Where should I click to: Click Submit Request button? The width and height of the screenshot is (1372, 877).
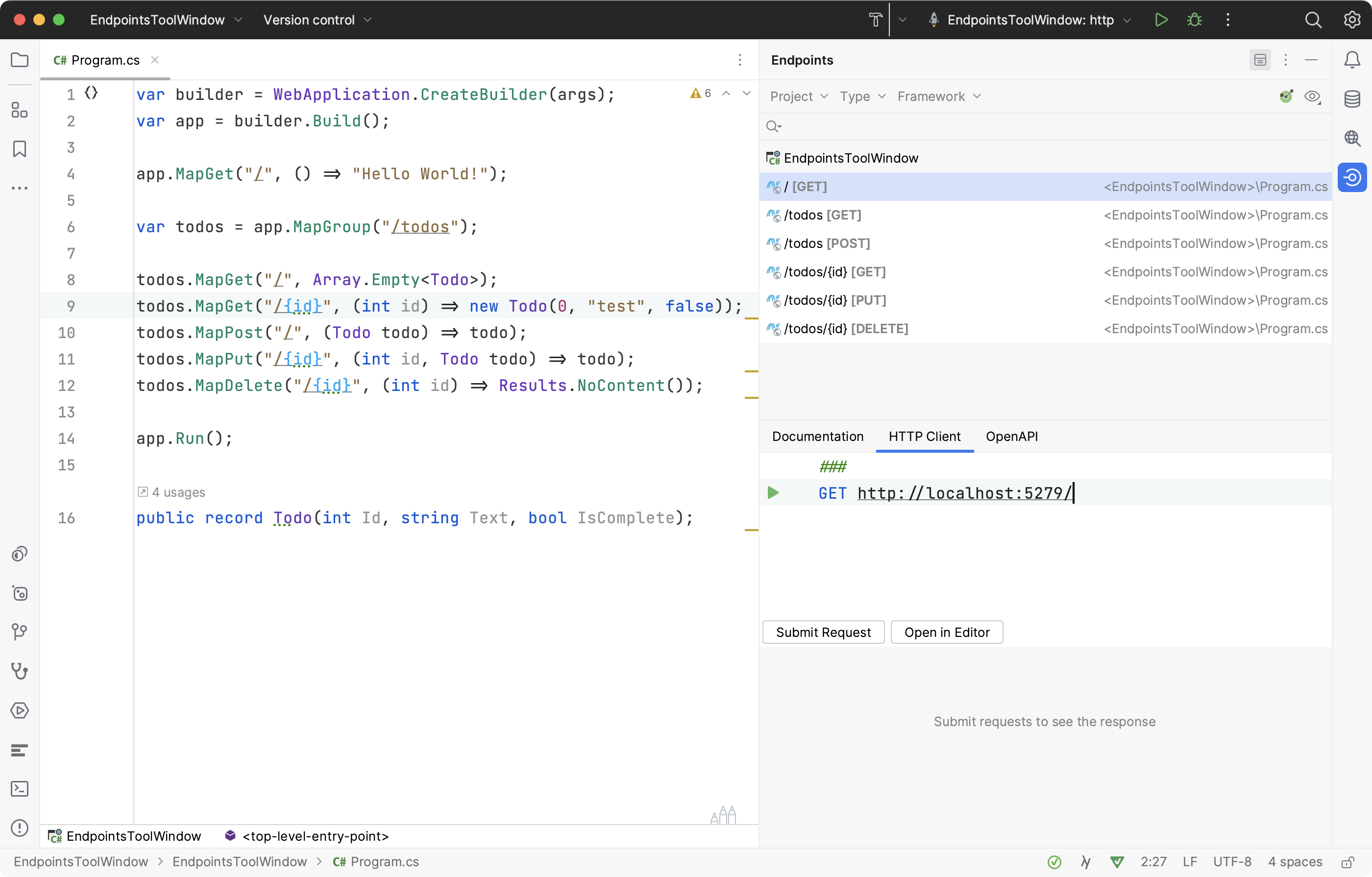point(823,631)
